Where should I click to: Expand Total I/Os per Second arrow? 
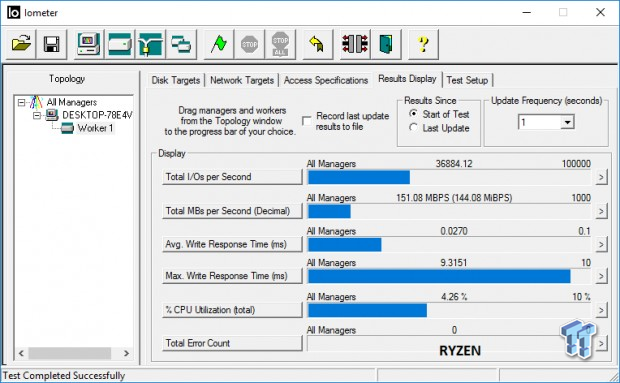click(x=601, y=177)
